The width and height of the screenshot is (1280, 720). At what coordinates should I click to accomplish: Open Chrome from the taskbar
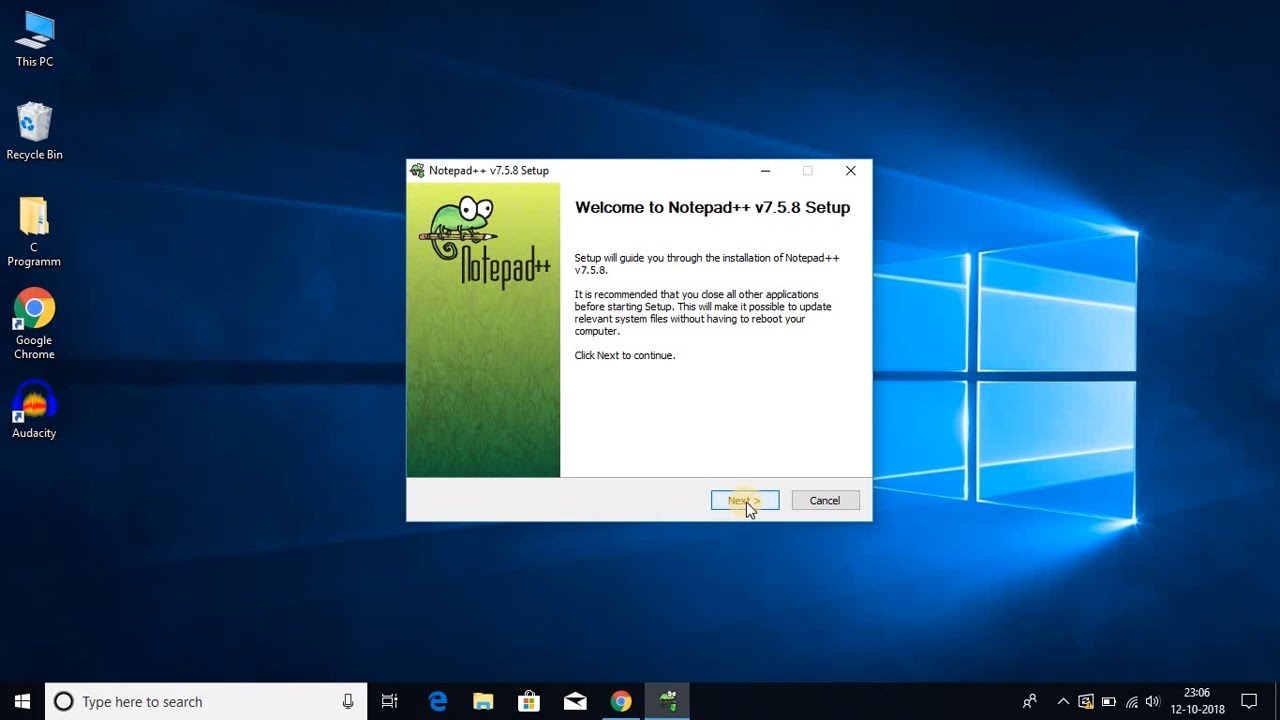[x=621, y=702]
